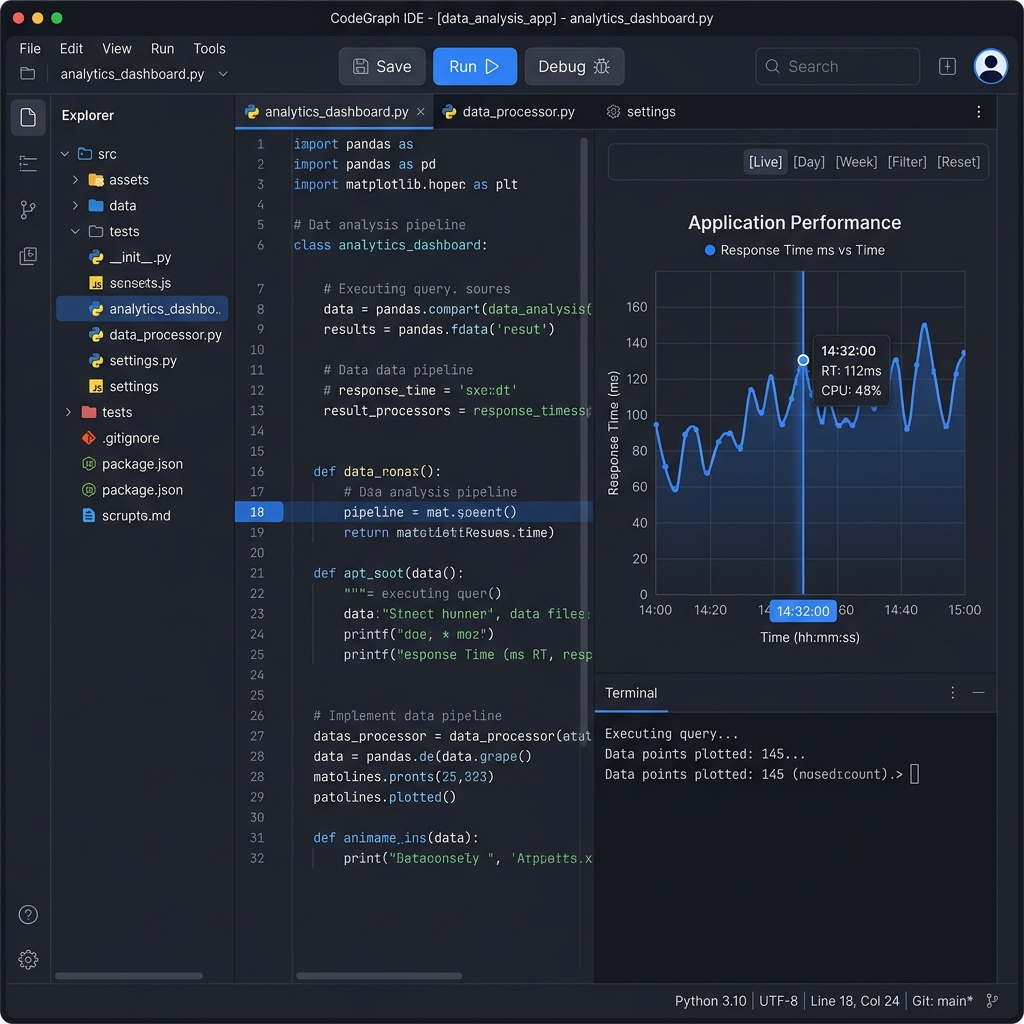Open the analytics_dashboard.py file dropdown arrow
1024x1024 pixels.
[223, 74]
